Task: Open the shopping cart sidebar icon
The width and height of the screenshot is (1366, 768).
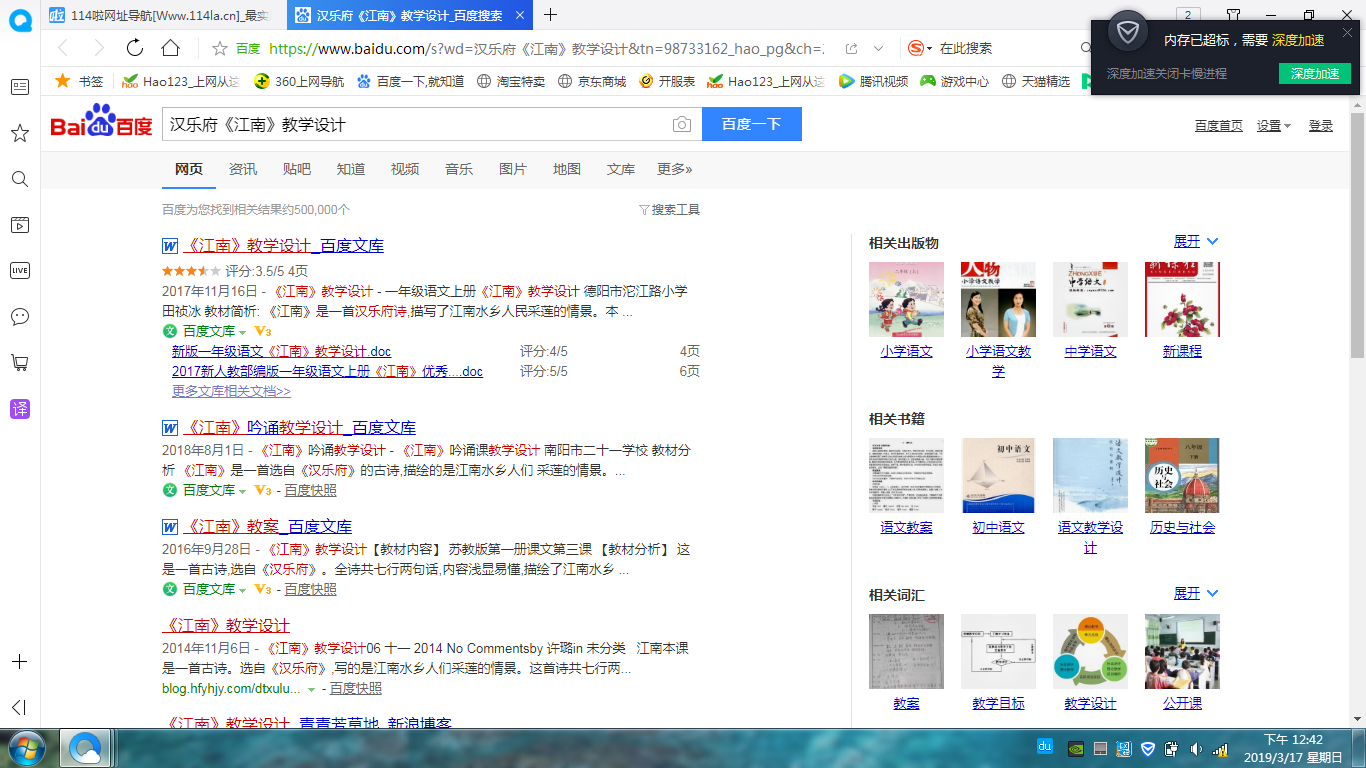Action: pos(19,362)
